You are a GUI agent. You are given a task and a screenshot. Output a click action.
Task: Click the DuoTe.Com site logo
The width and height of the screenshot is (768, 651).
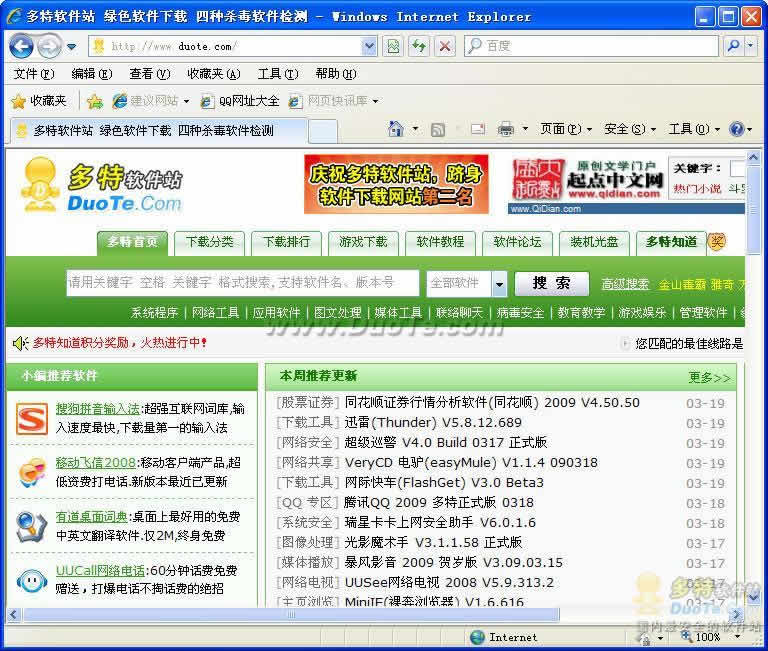coord(101,187)
